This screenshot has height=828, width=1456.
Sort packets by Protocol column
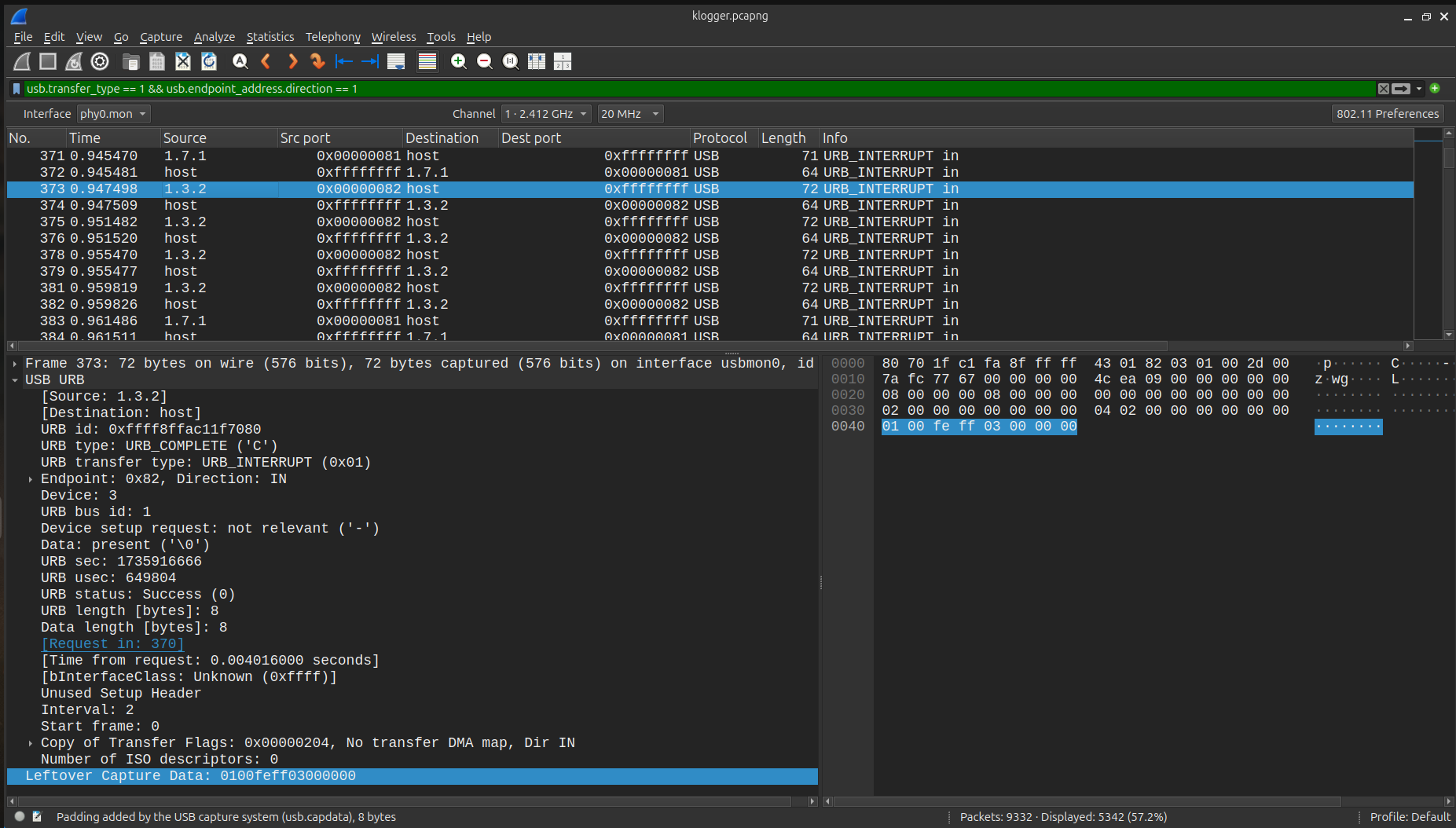coord(724,138)
